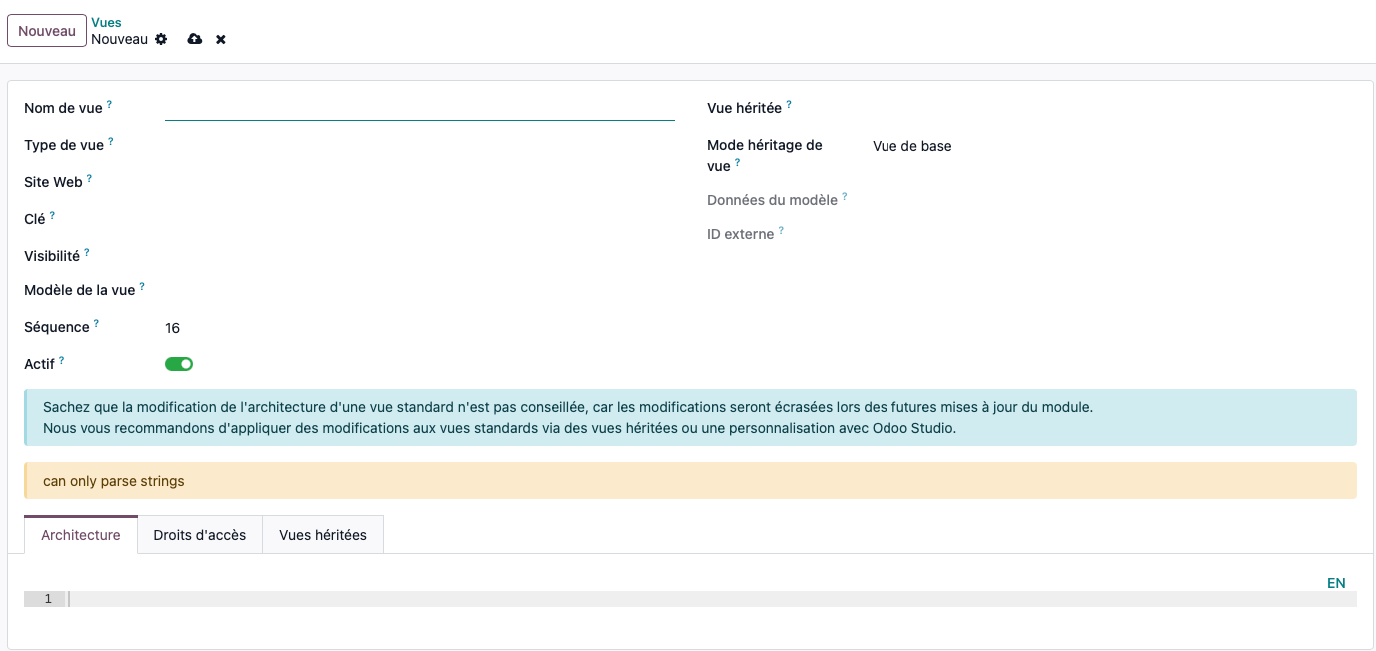Click the gear actions icon

point(161,39)
